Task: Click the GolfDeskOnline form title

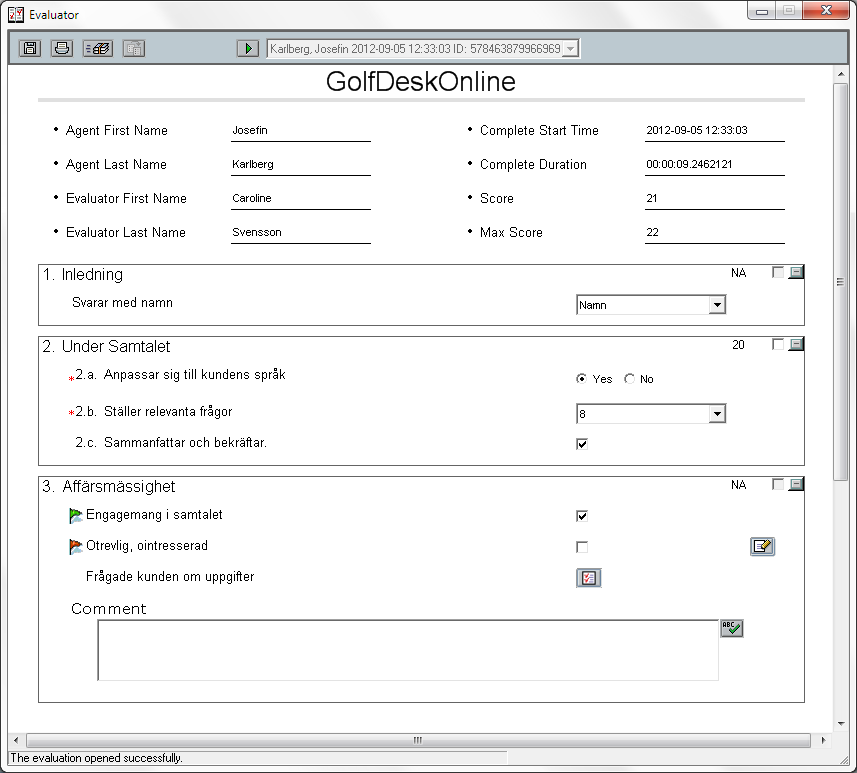Action: 421,82
